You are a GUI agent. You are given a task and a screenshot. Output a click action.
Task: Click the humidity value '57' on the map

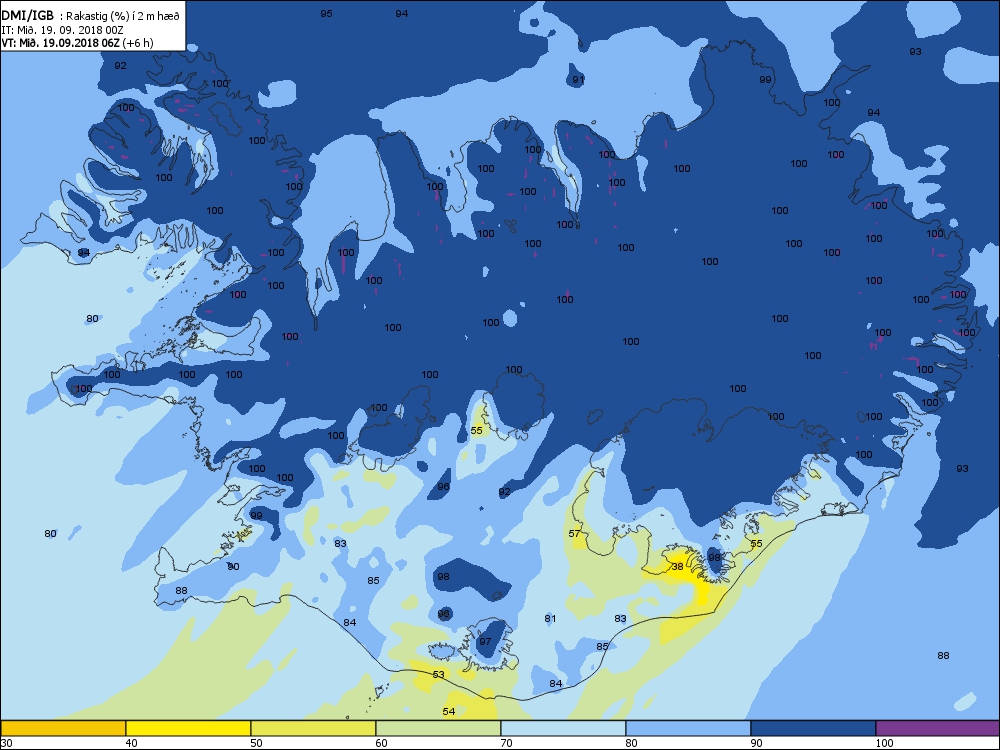pyautogui.click(x=575, y=533)
